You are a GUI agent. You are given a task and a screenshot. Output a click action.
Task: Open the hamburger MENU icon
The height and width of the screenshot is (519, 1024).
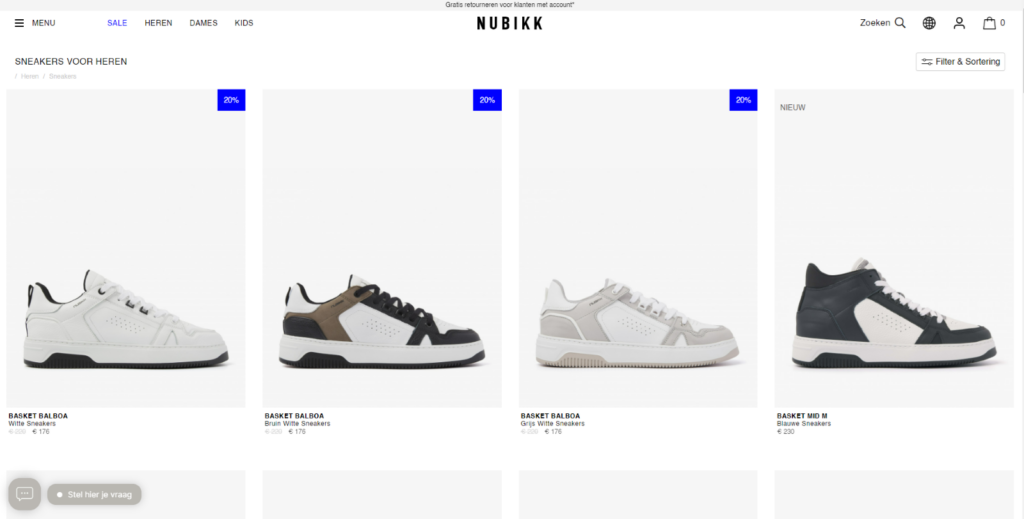click(20, 23)
